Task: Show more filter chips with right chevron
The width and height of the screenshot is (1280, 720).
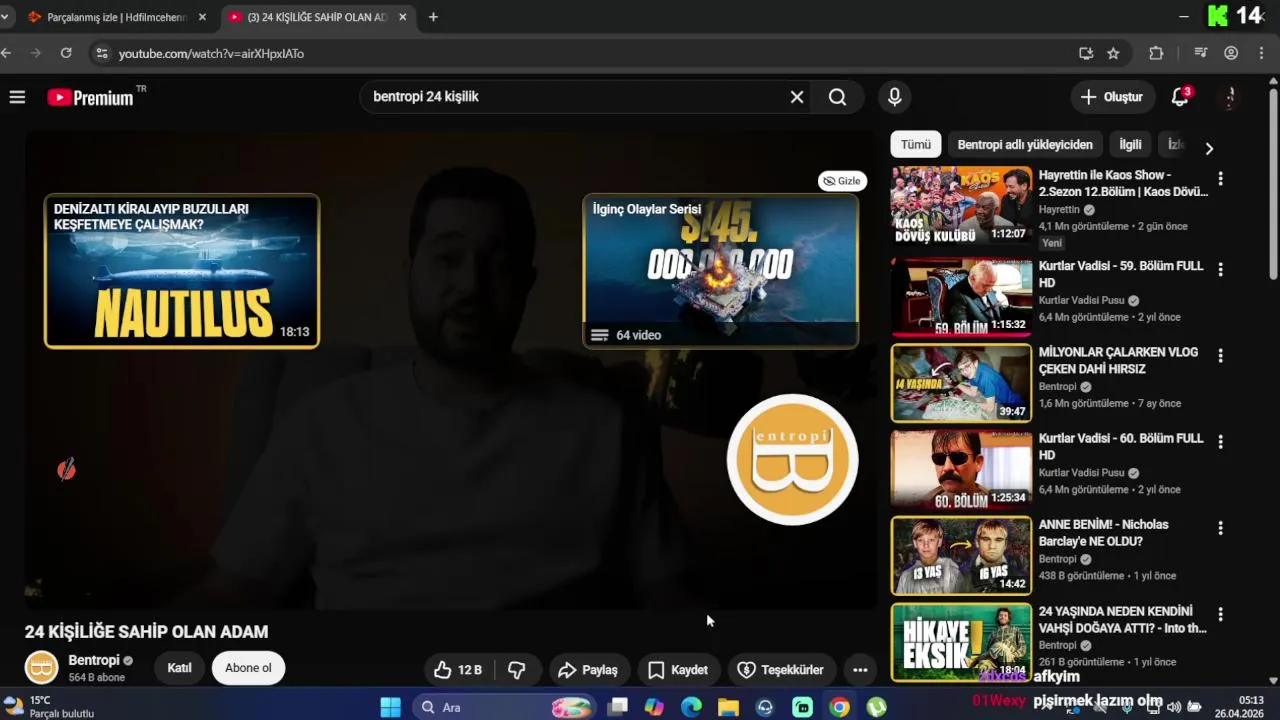Action: (1209, 148)
